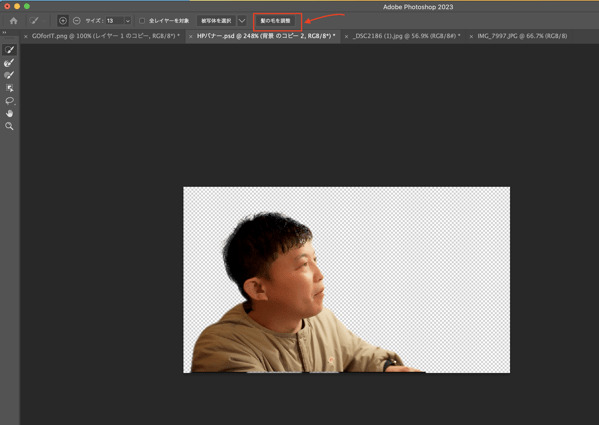Select the Hand tool
Viewport: 599px width, 425px height.
(9, 113)
